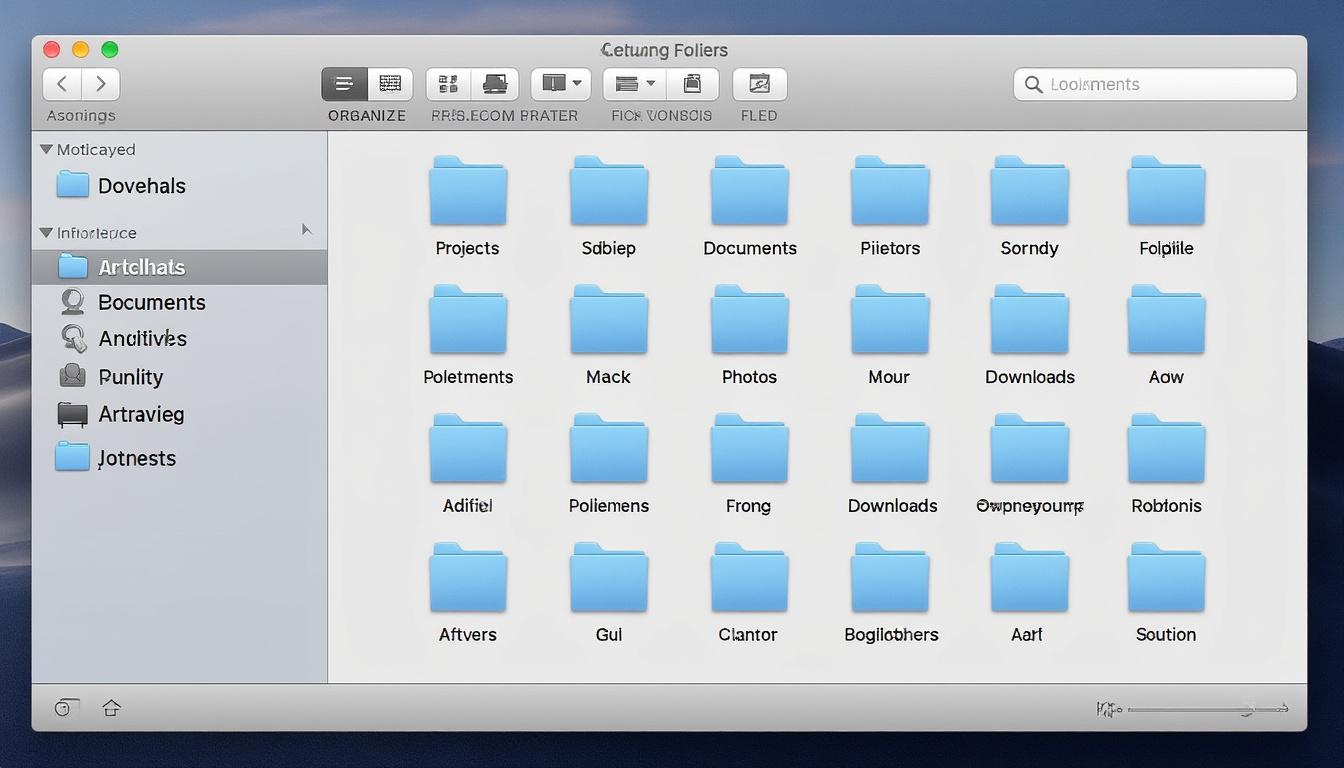The width and height of the screenshot is (1344, 768).
Task: Select the Poliemens folder icon
Action: tap(609, 448)
